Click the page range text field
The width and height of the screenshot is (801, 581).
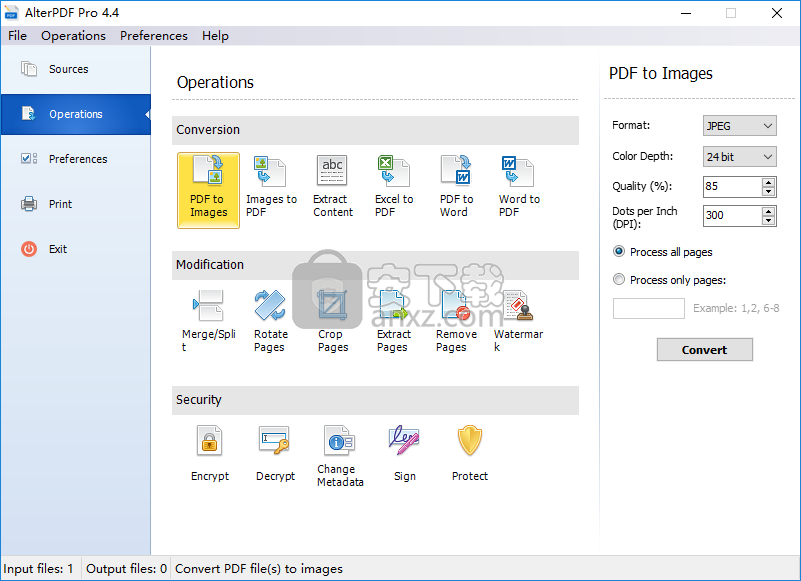(648, 308)
